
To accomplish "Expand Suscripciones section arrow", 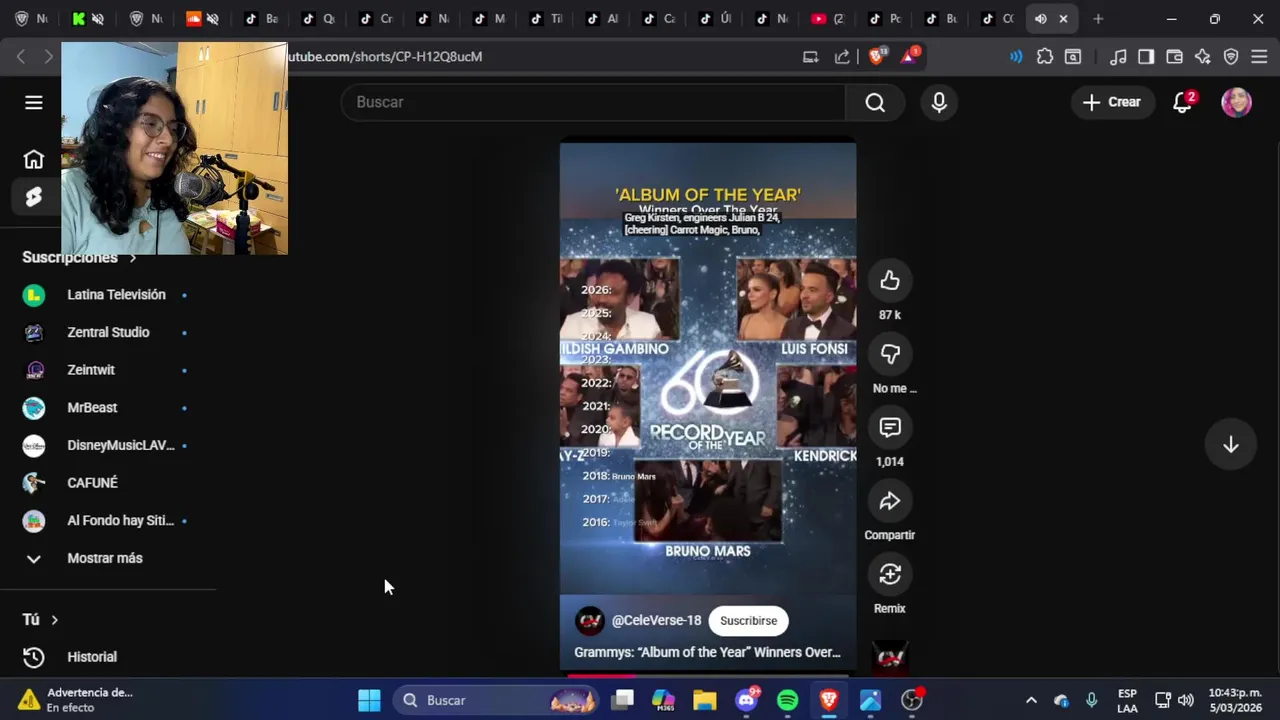I will [132, 258].
